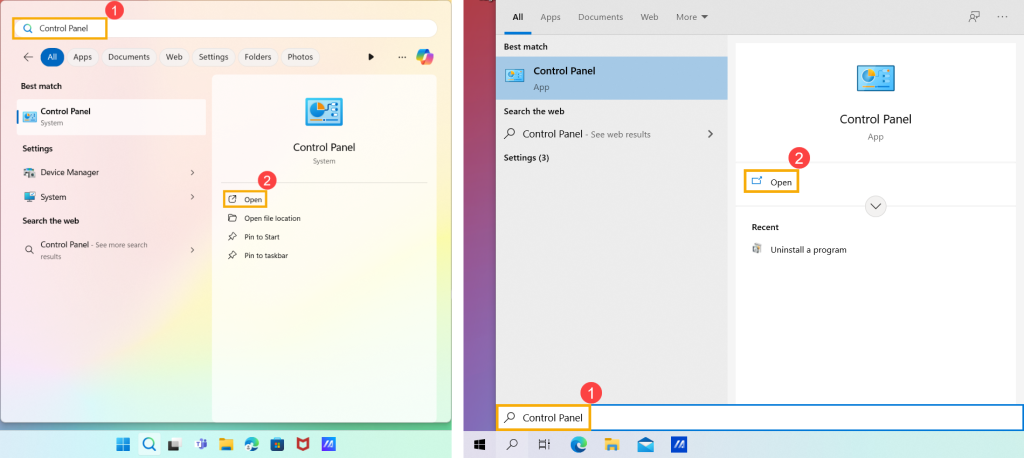
Task: Click Open in Windows 11 Control Panel preview
Action: coord(246,199)
